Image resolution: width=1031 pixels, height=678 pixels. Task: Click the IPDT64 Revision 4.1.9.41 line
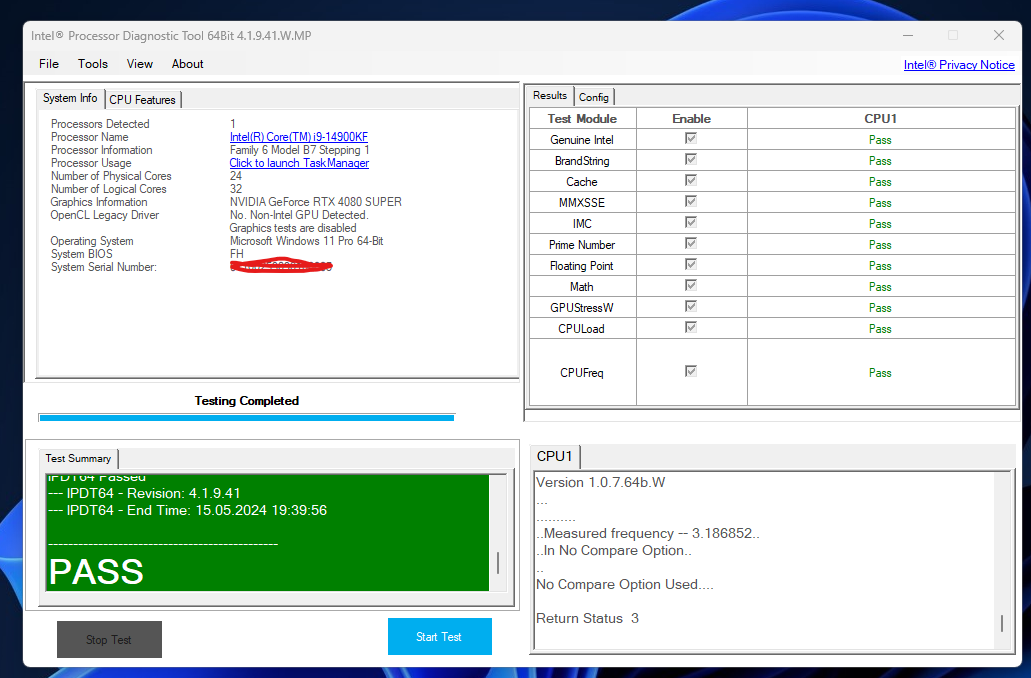(x=144, y=493)
